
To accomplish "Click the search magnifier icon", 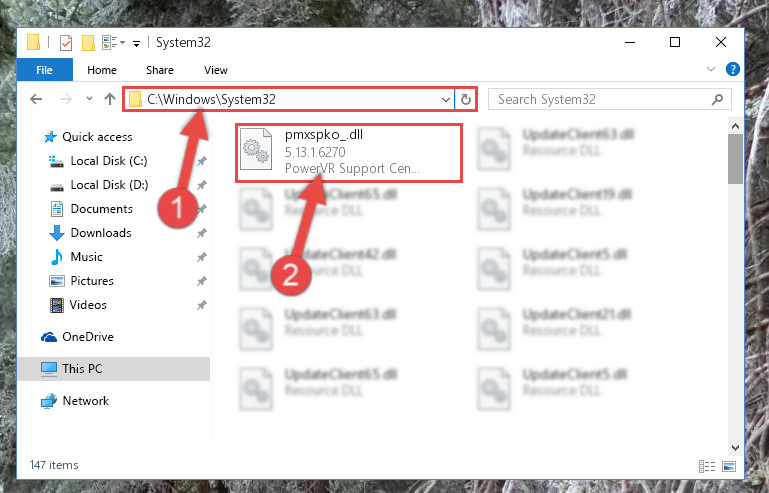I will click(717, 100).
